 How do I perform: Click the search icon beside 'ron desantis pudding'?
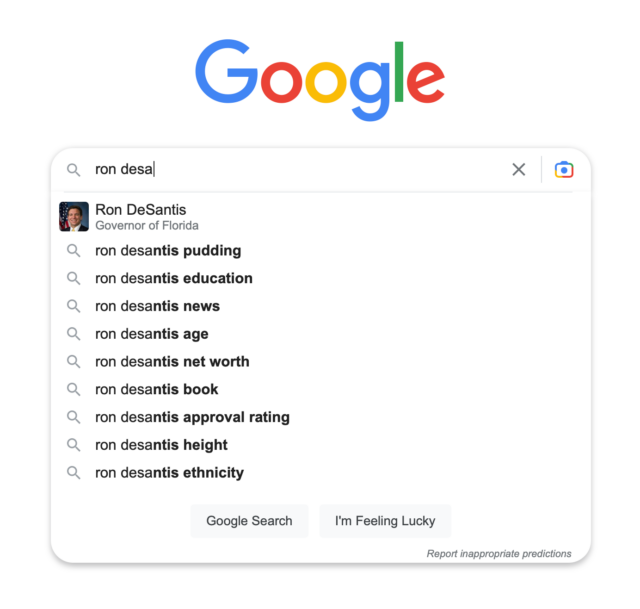pyautogui.click(x=73, y=251)
